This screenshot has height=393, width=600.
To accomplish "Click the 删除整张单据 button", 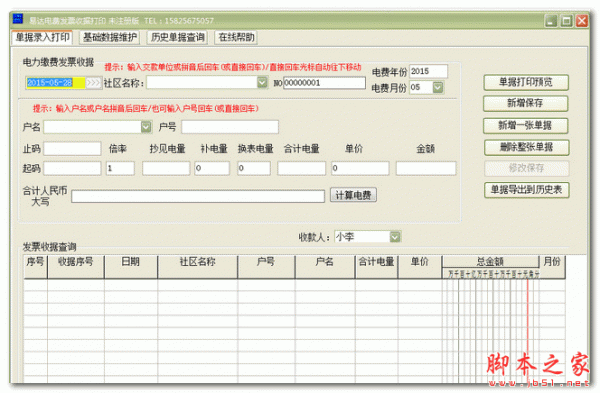I will point(526,147).
